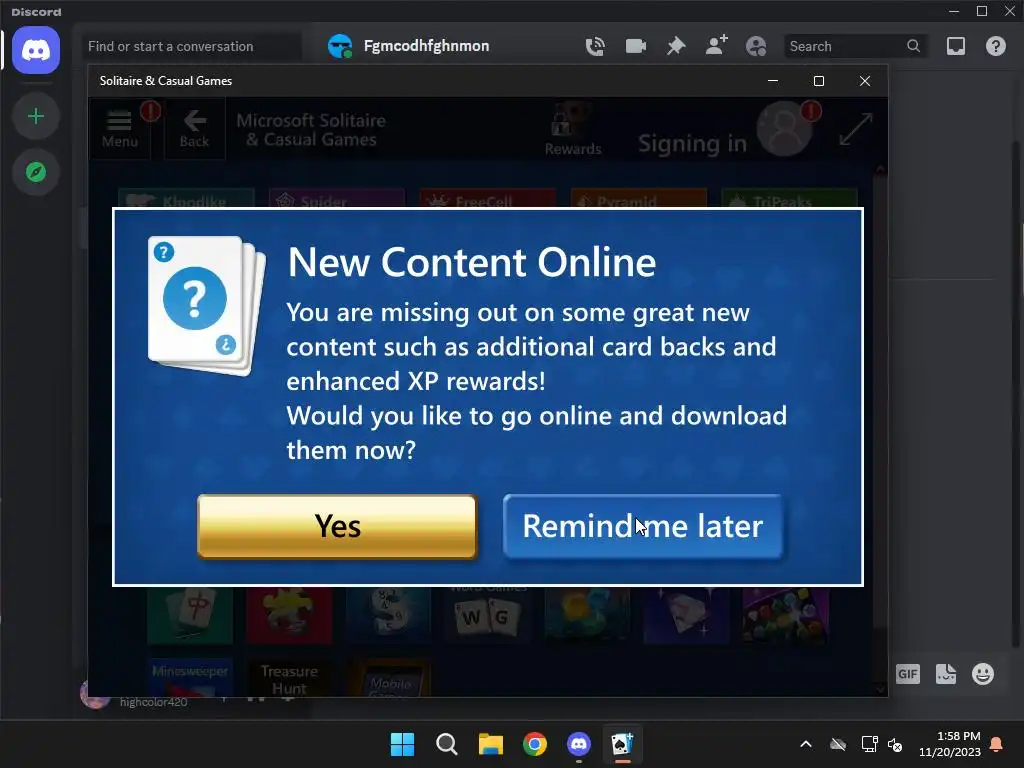Open File Explorer from taskbar
Image resolution: width=1024 pixels, height=768 pixels.
490,744
